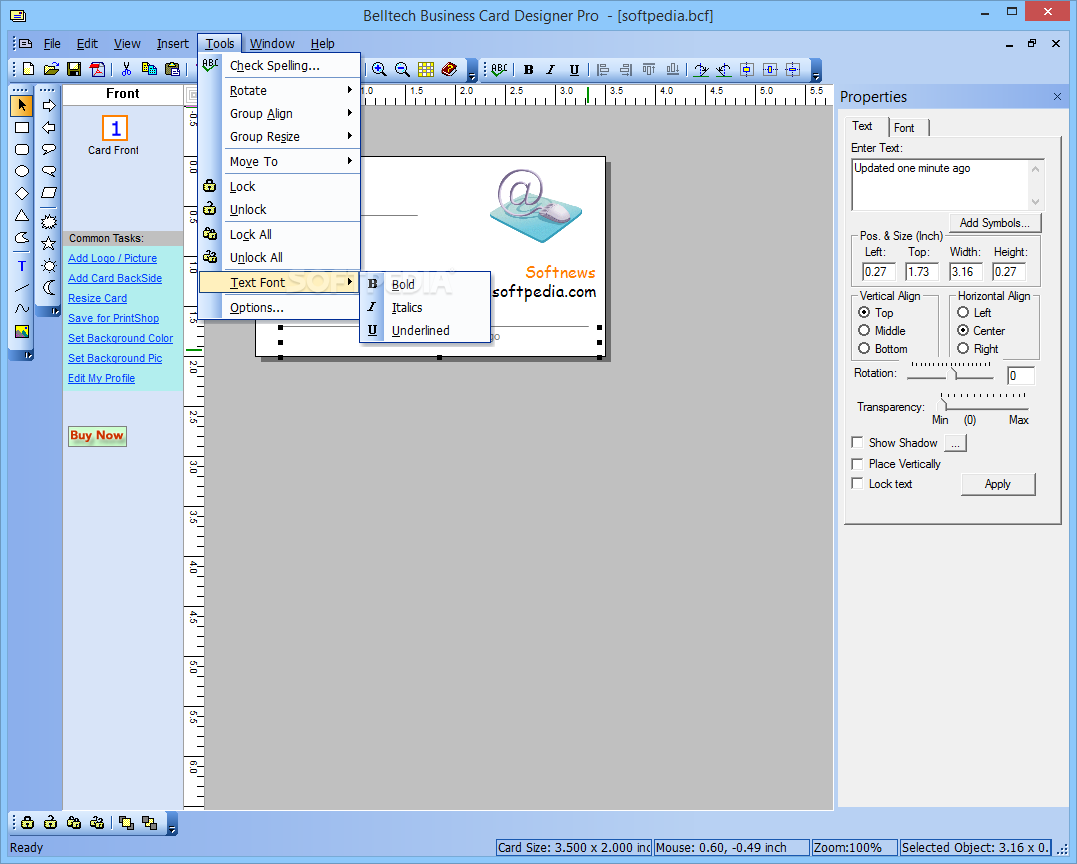
Task: Click the Transparency slider handle
Action: pos(945,404)
